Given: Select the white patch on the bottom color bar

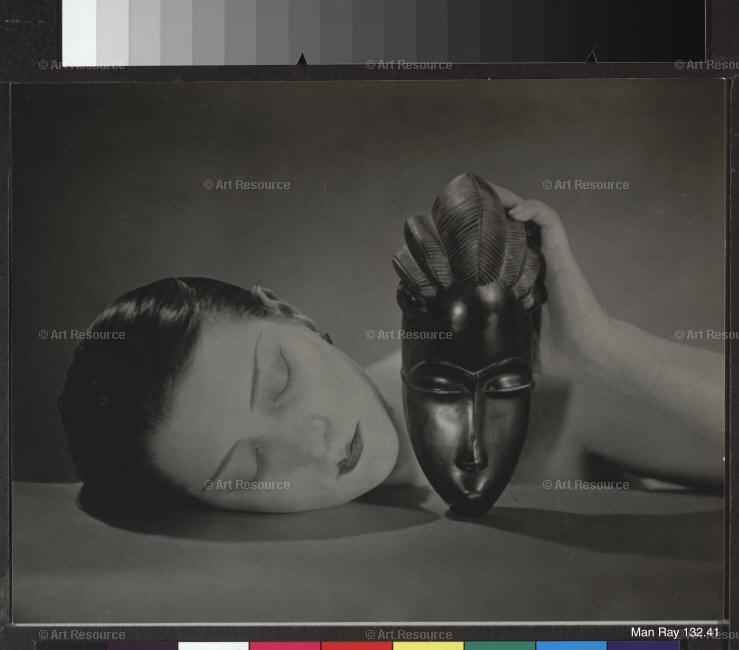Looking at the screenshot, I should point(213,646).
